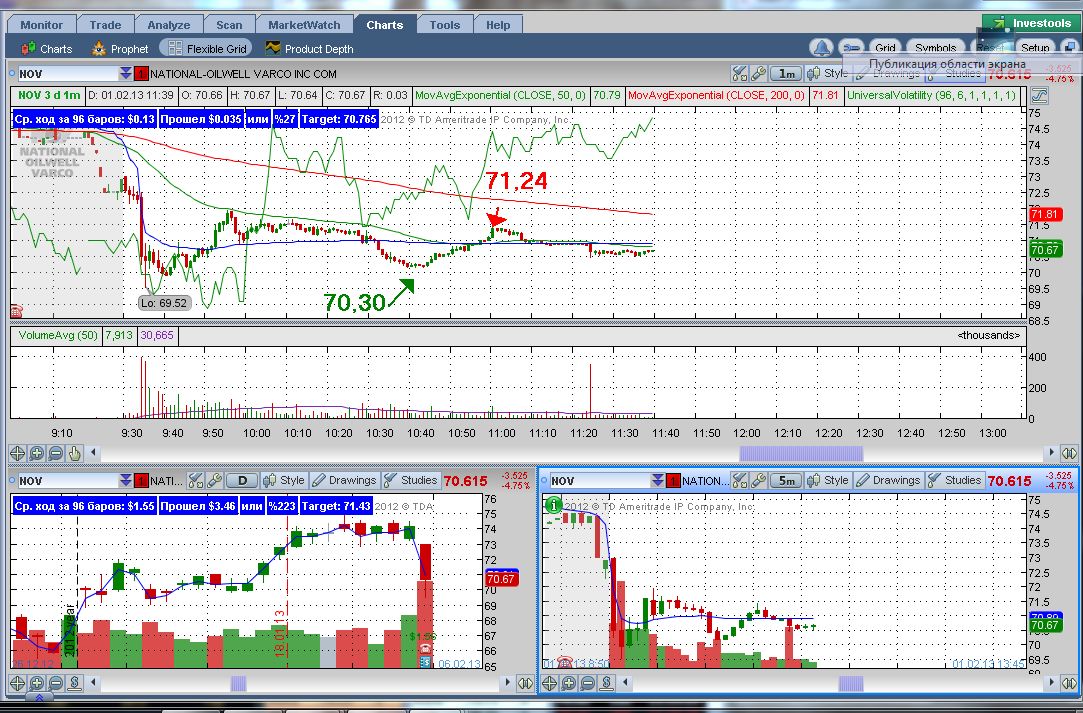This screenshot has width=1083, height=713.
Task: Open the quick studies flask icon in main chart
Action: [x=739, y=73]
